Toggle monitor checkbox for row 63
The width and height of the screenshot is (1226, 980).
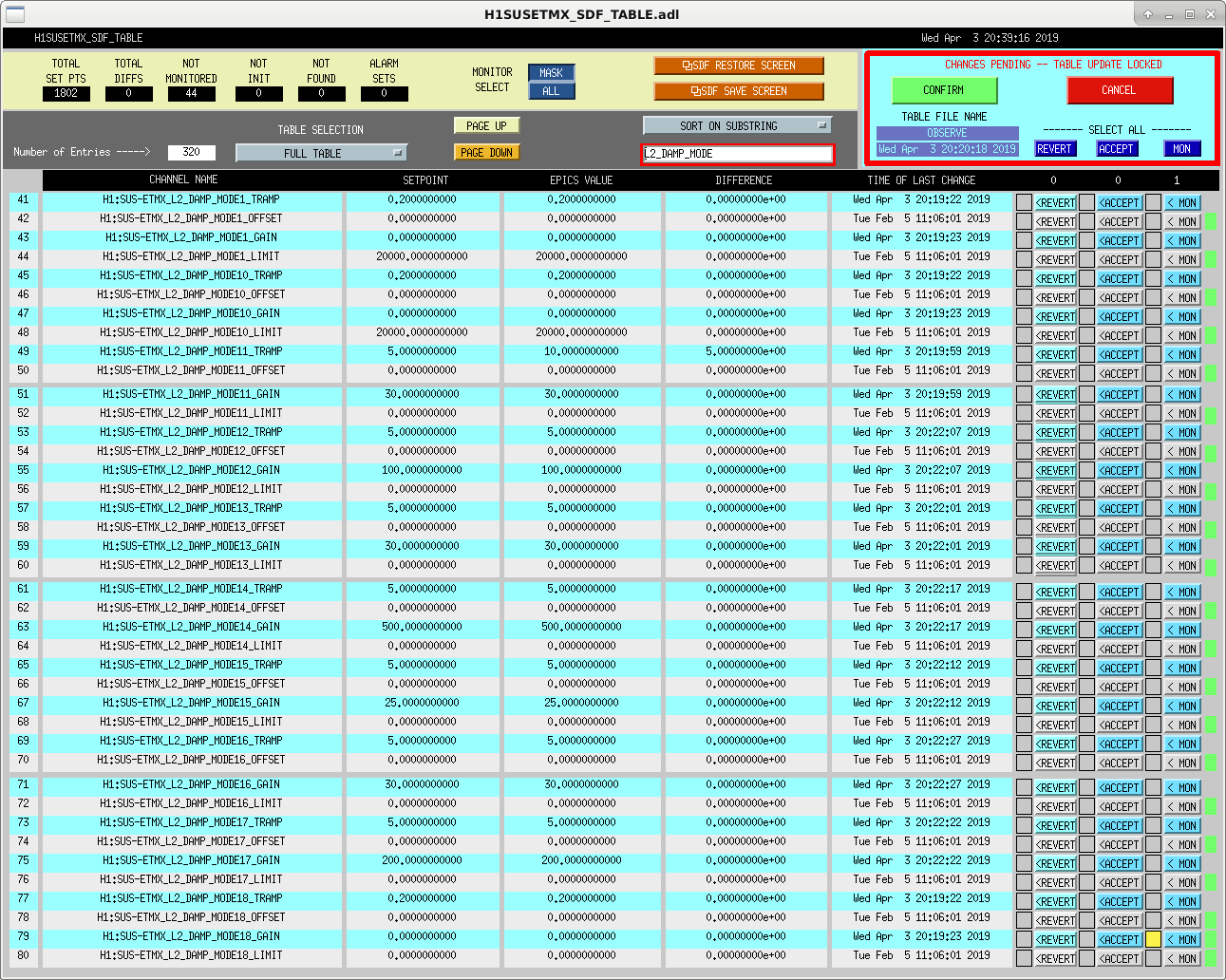point(1153,630)
